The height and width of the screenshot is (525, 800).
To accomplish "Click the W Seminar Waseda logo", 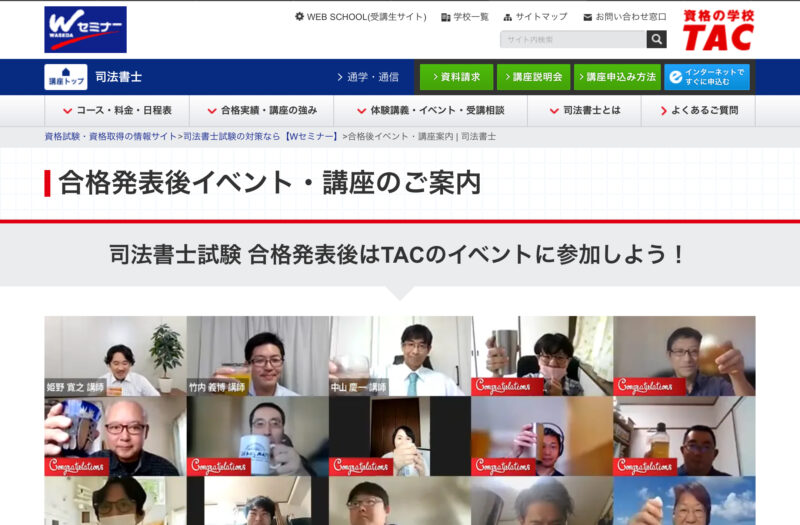I will (85, 29).
